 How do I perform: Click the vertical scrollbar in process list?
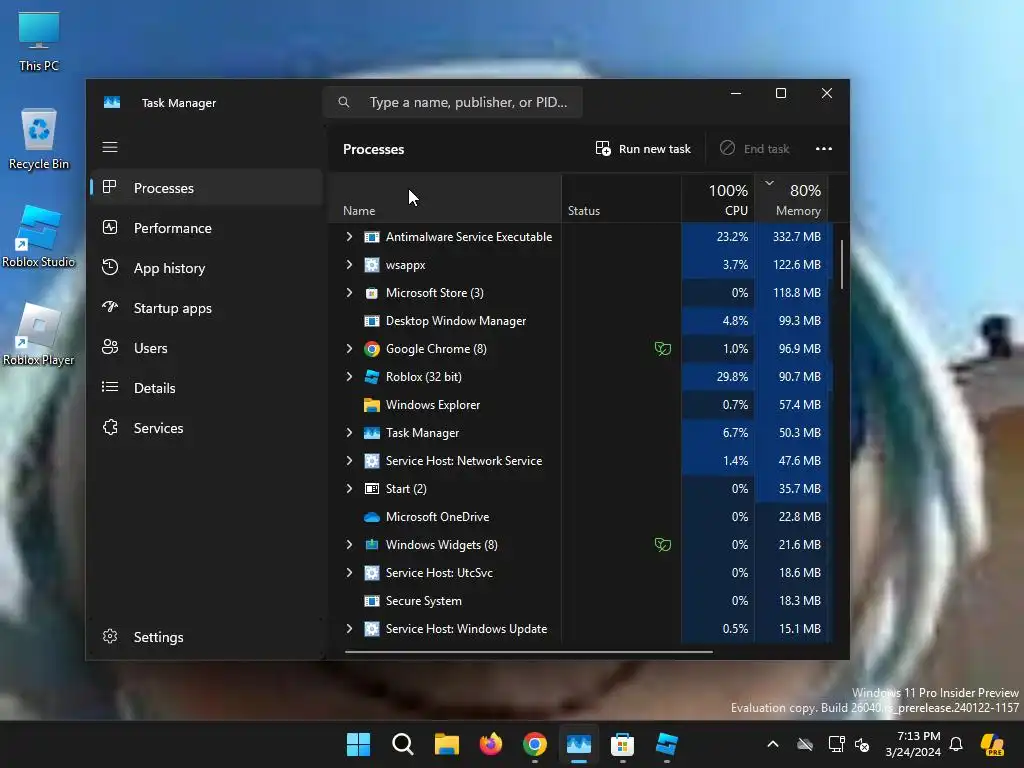point(842,264)
